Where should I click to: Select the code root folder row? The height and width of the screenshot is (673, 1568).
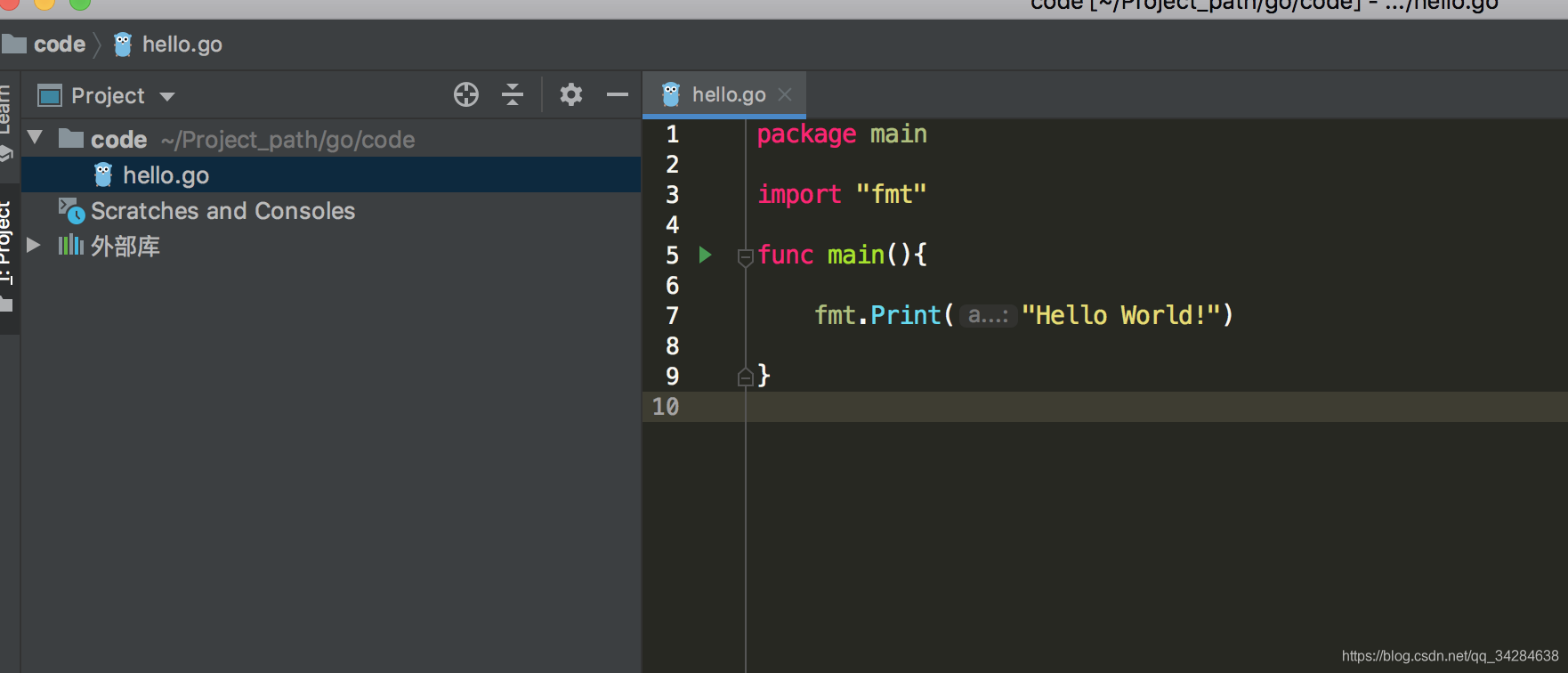[331, 139]
